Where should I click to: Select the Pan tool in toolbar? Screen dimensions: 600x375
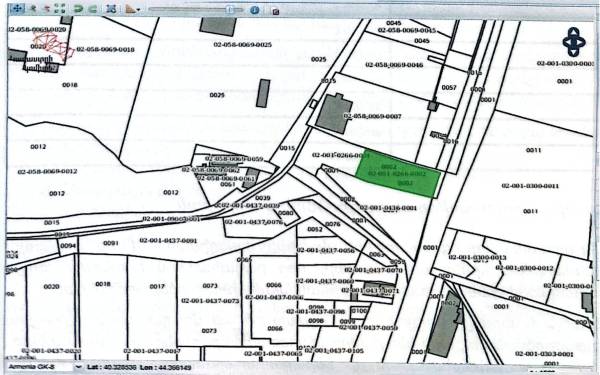pos(17,8)
